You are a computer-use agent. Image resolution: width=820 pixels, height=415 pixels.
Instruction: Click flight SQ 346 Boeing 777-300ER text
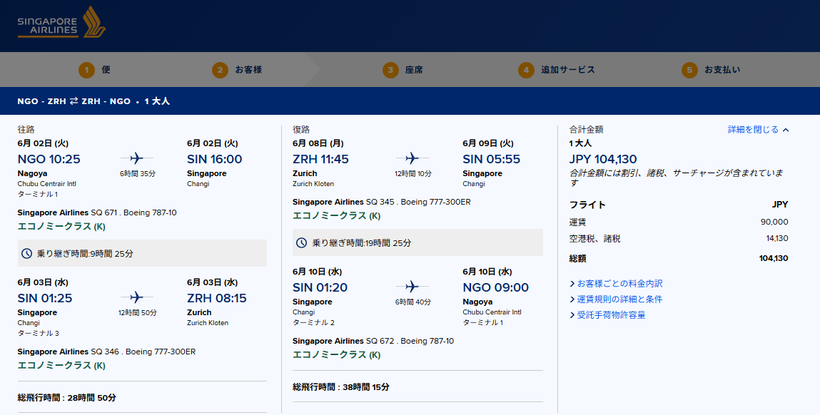pos(107,352)
